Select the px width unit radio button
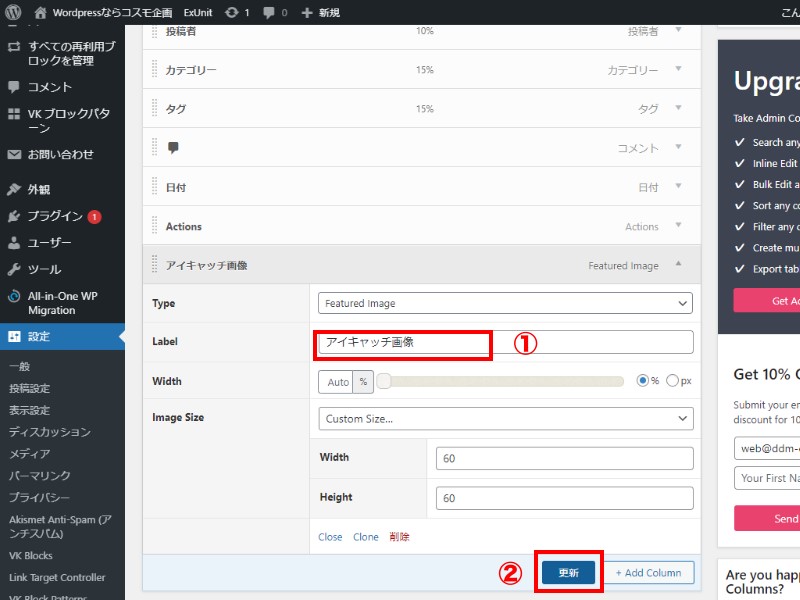This screenshot has width=800, height=600. pos(672,381)
